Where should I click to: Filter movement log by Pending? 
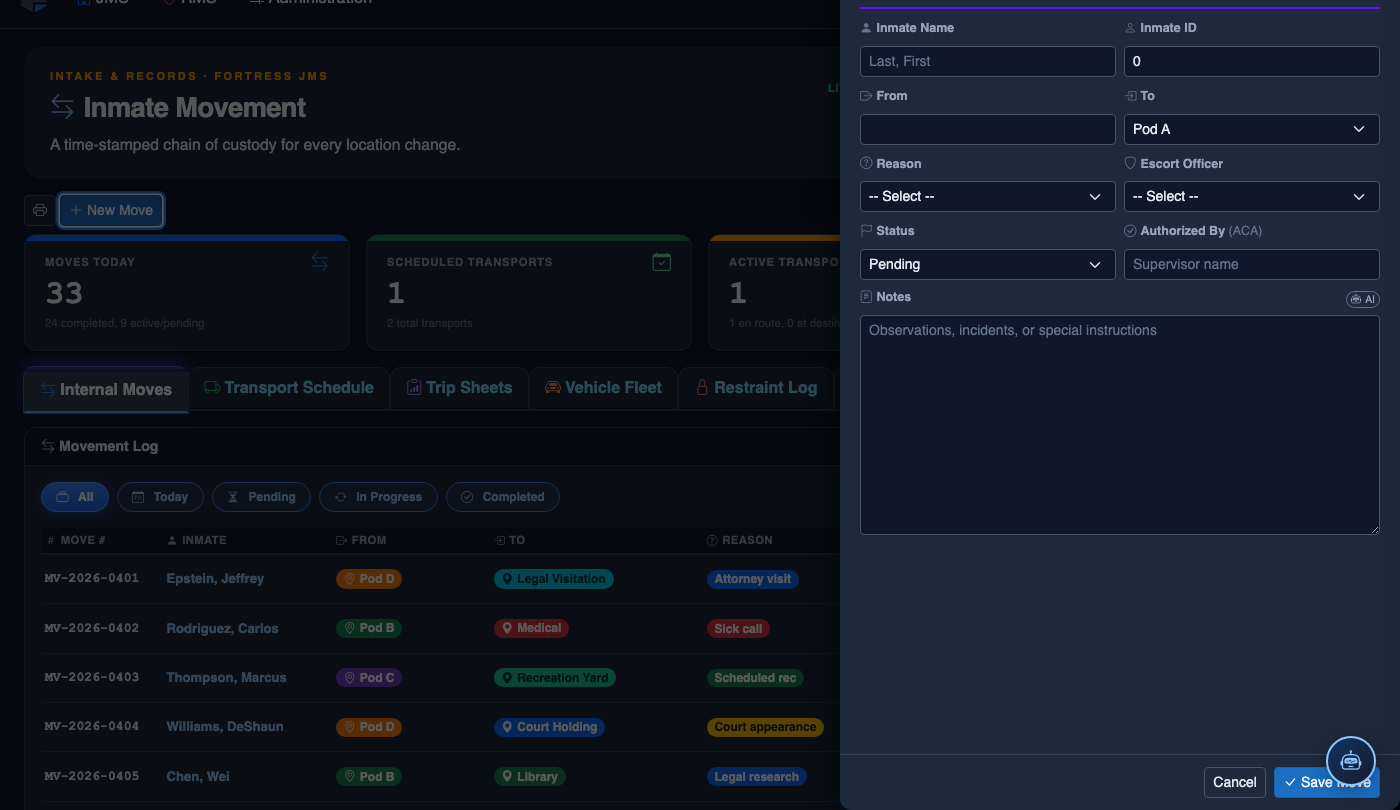(x=261, y=497)
